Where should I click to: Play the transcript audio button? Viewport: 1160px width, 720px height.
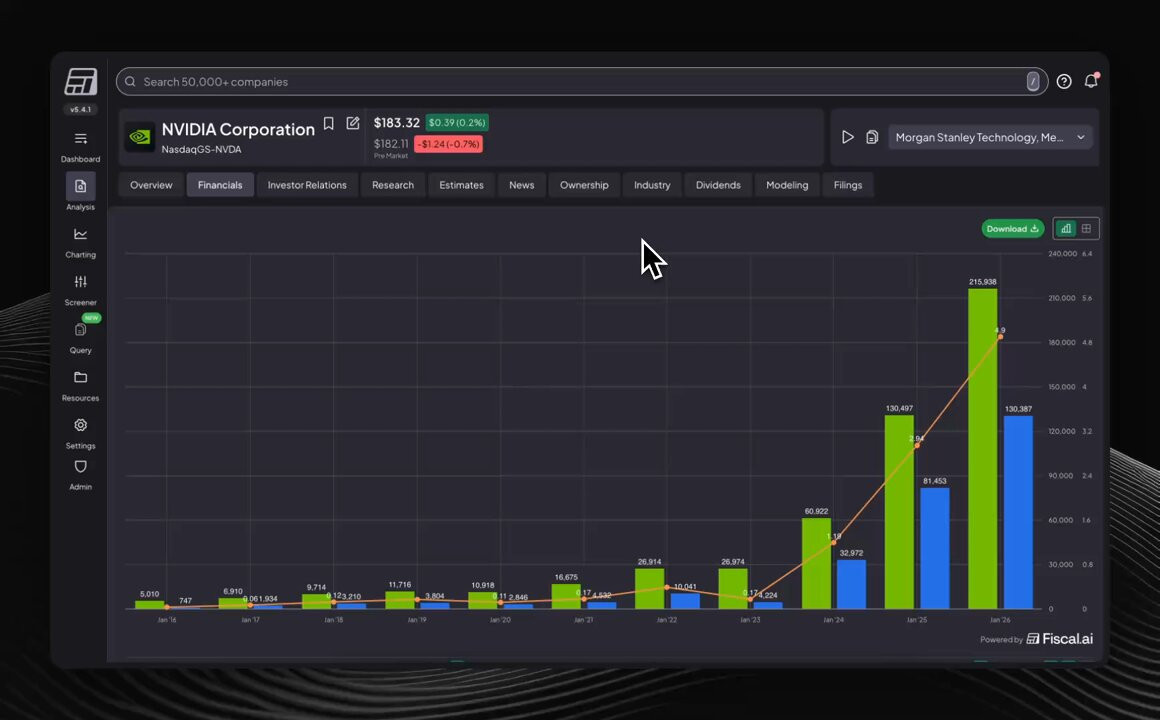click(x=848, y=138)
